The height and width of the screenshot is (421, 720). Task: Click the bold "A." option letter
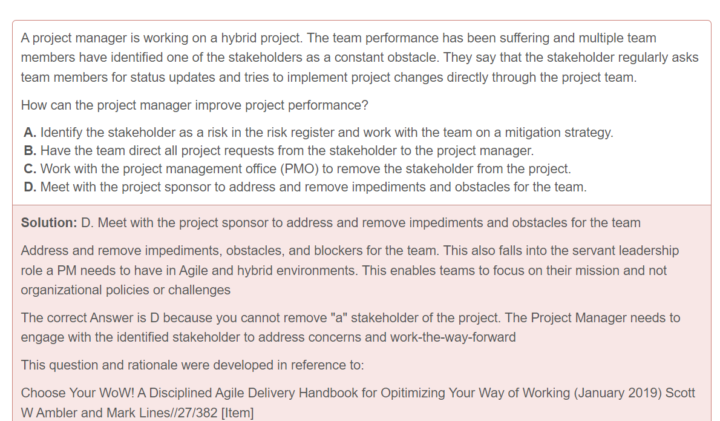pyautogui.click(x=30, y=132)
